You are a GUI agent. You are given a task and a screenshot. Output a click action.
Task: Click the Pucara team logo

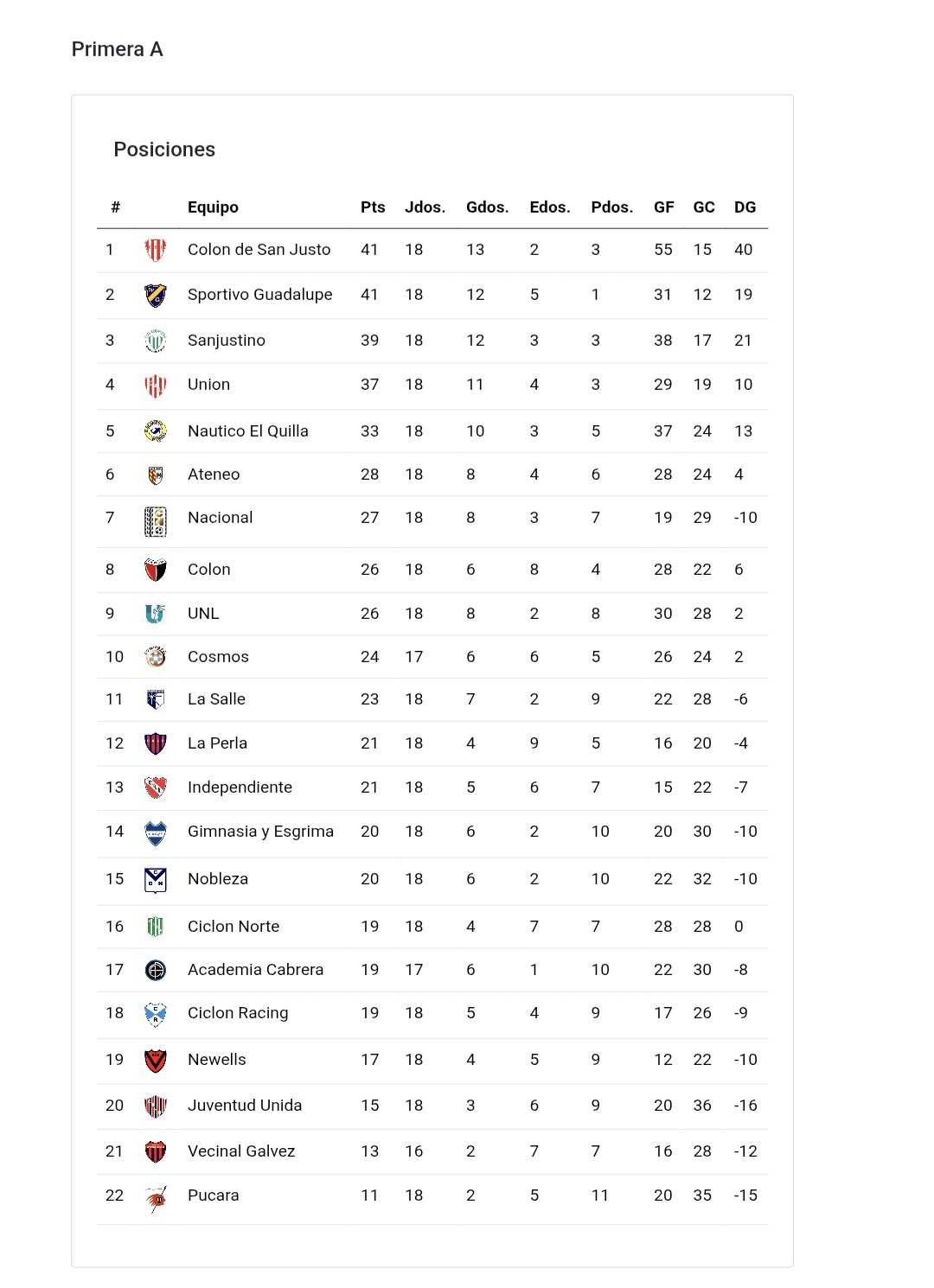156,1199
